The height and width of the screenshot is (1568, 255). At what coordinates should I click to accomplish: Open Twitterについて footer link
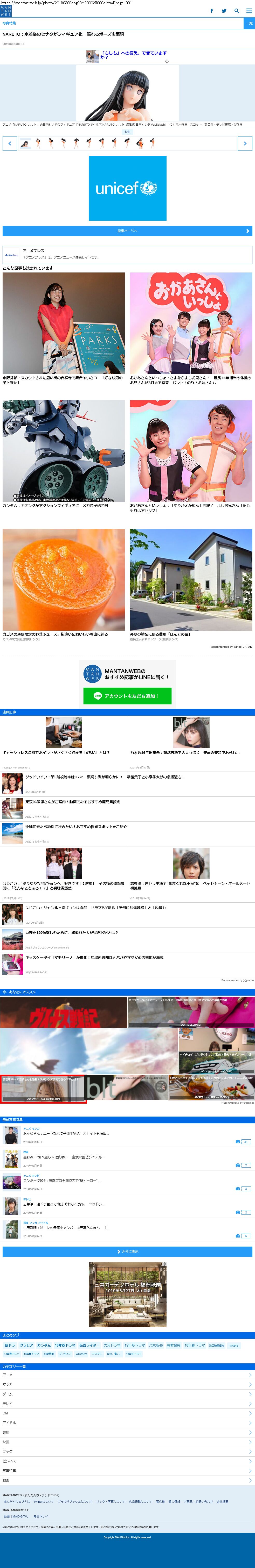tap(43, 1502)
